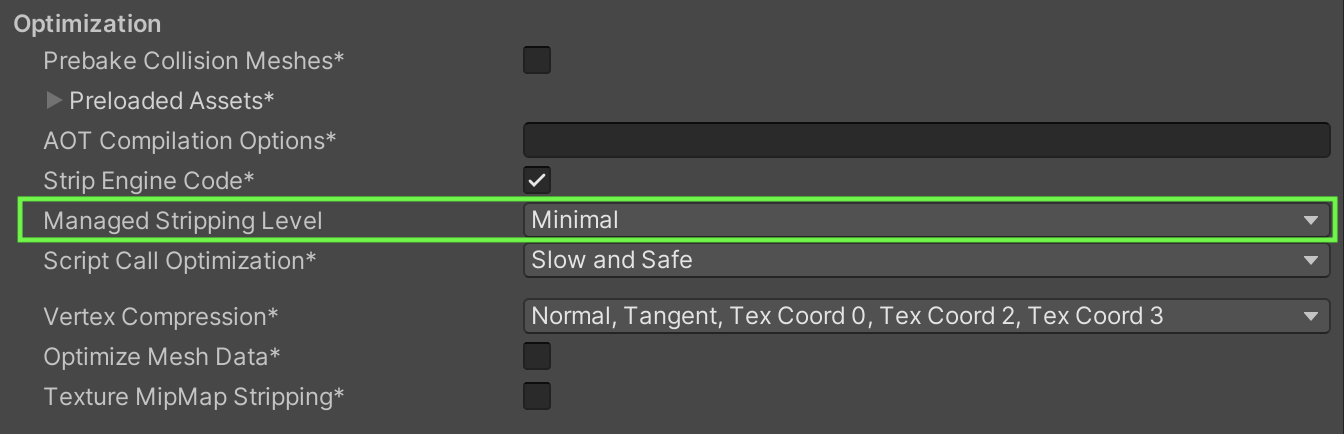The image size is (1344, 434).
Task: Select the AOT Compilation Options label
Action: (x=190, y=141)
